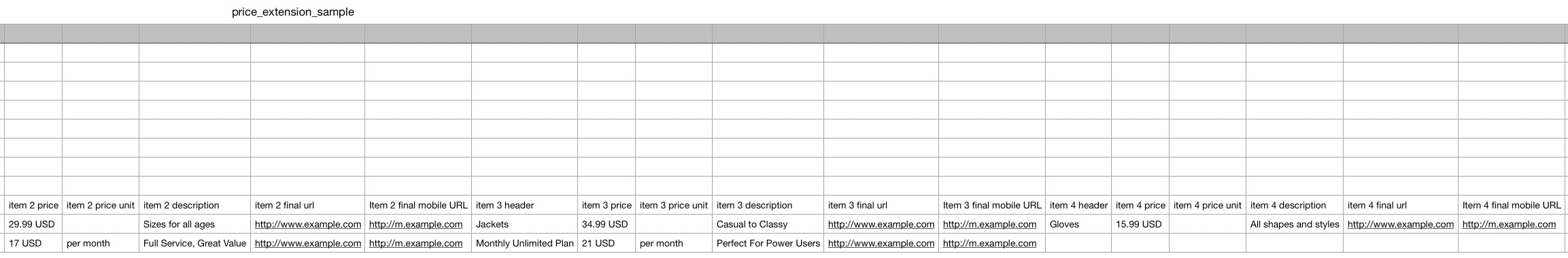This screenshot has width=1568, height=258.
Task: Select the "Jackets" header cell
Action: pyautogui.click(x=524, y=224)
